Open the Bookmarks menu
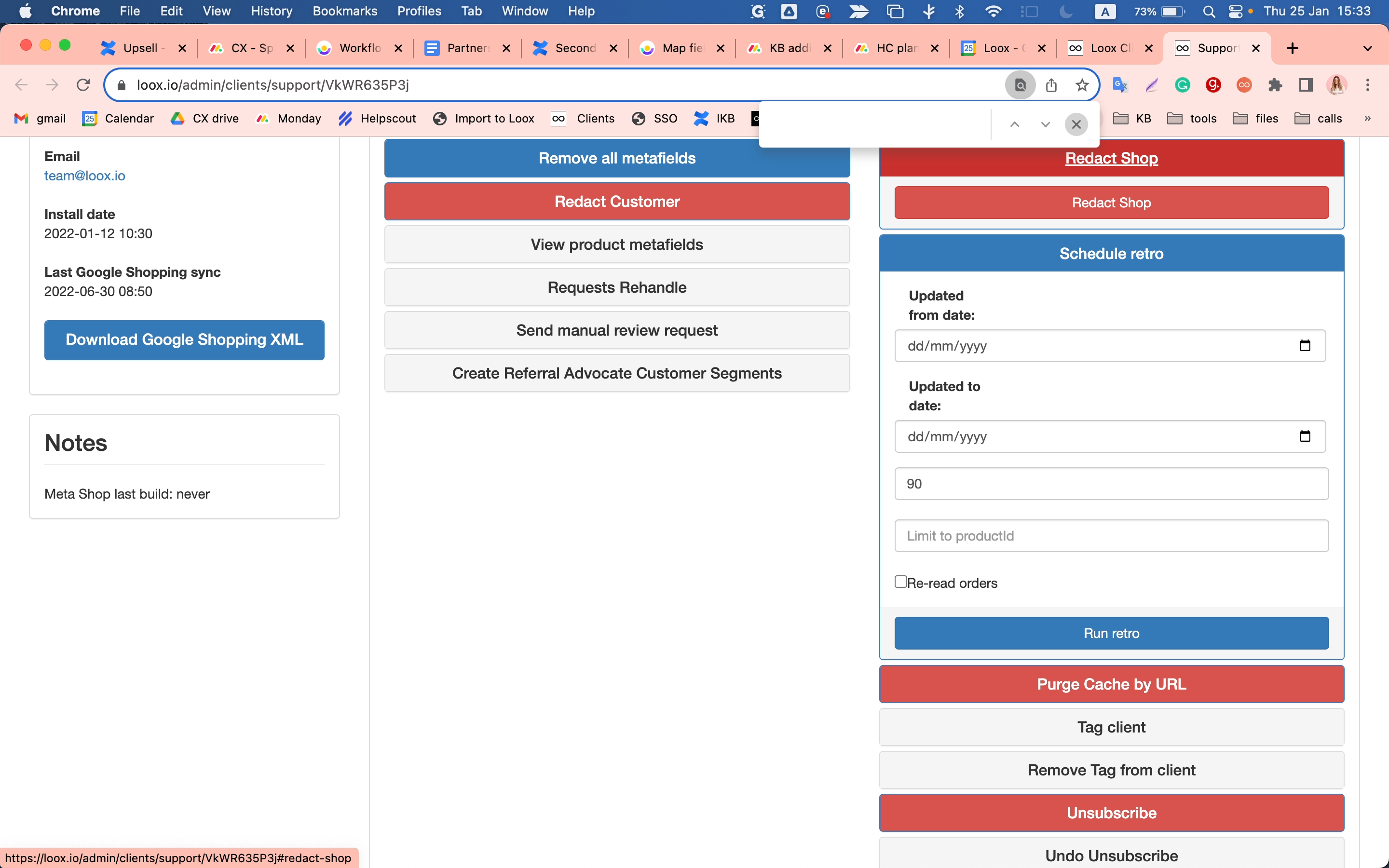The width and height of the screenshot is (1389, 868). click(x=345, y=12)
